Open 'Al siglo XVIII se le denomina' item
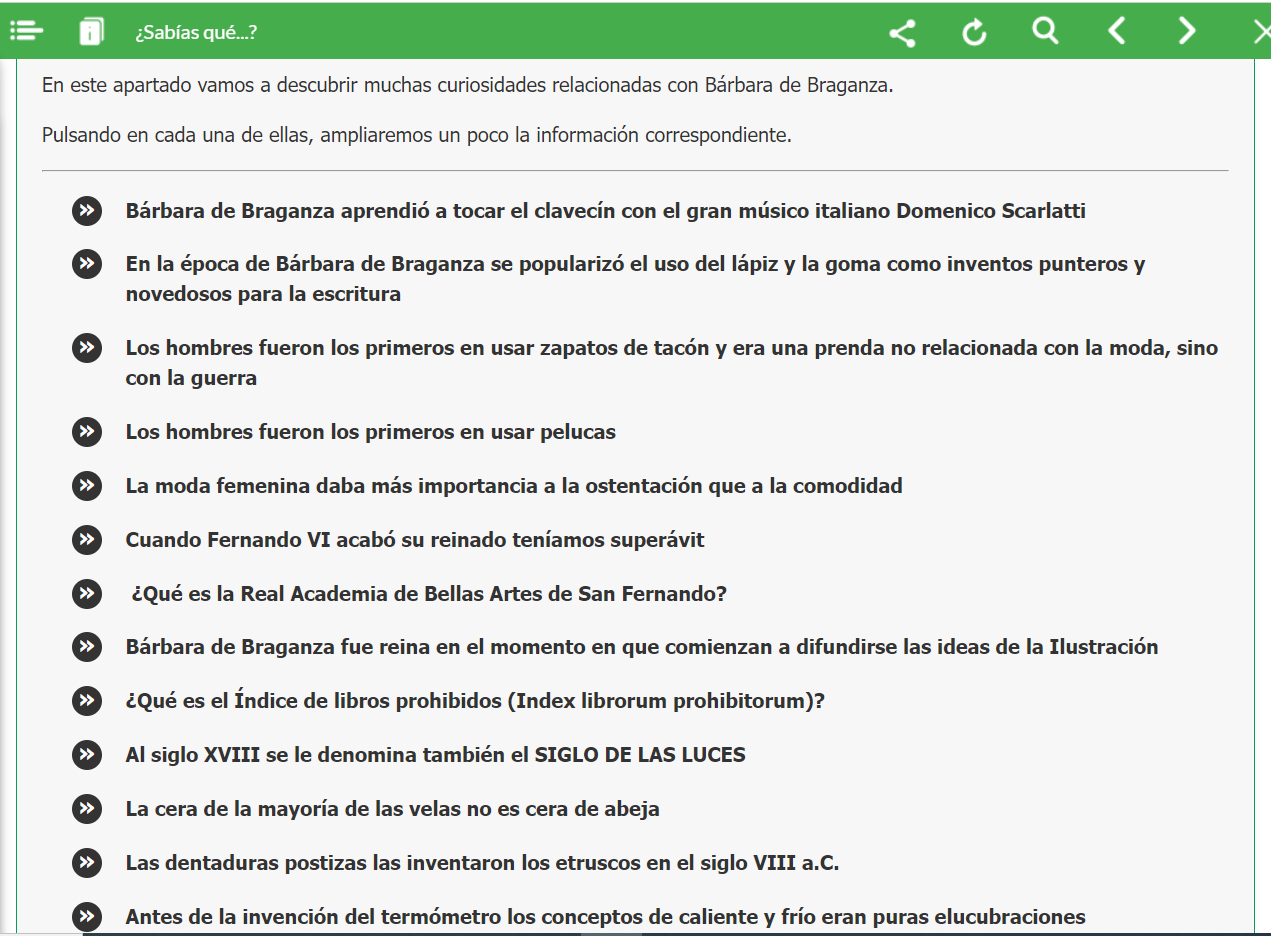The image size is (1271, 936). coord(435,755)
